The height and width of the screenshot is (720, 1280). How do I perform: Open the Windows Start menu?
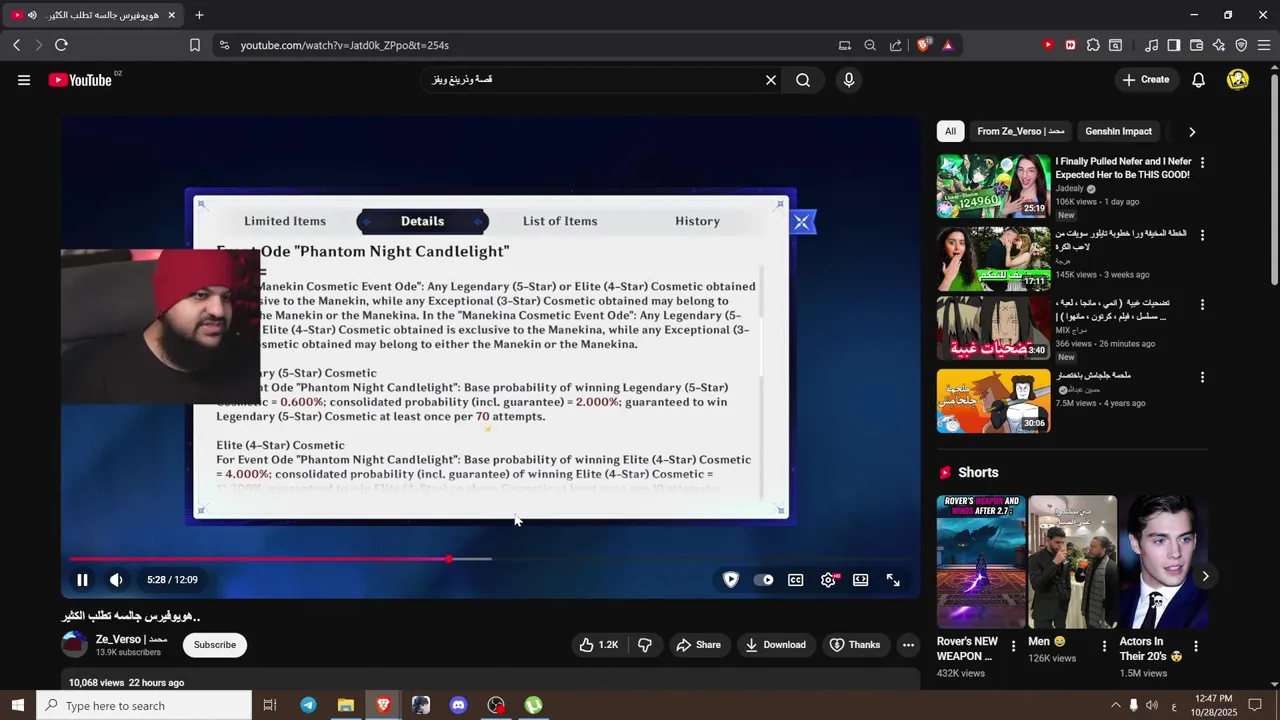tap(17, 705)
